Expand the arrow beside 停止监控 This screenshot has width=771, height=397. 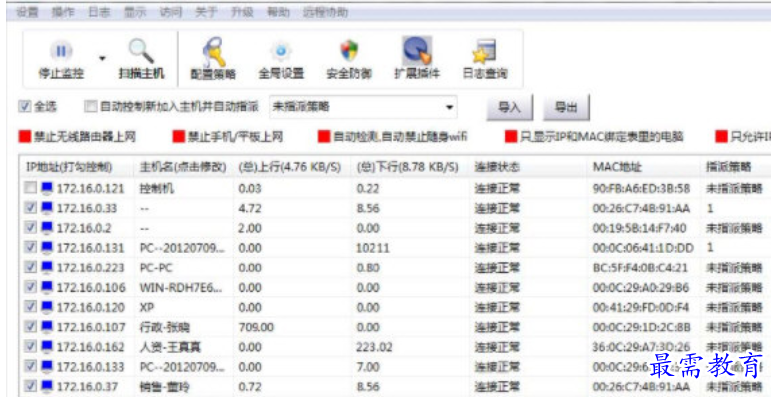102,59
